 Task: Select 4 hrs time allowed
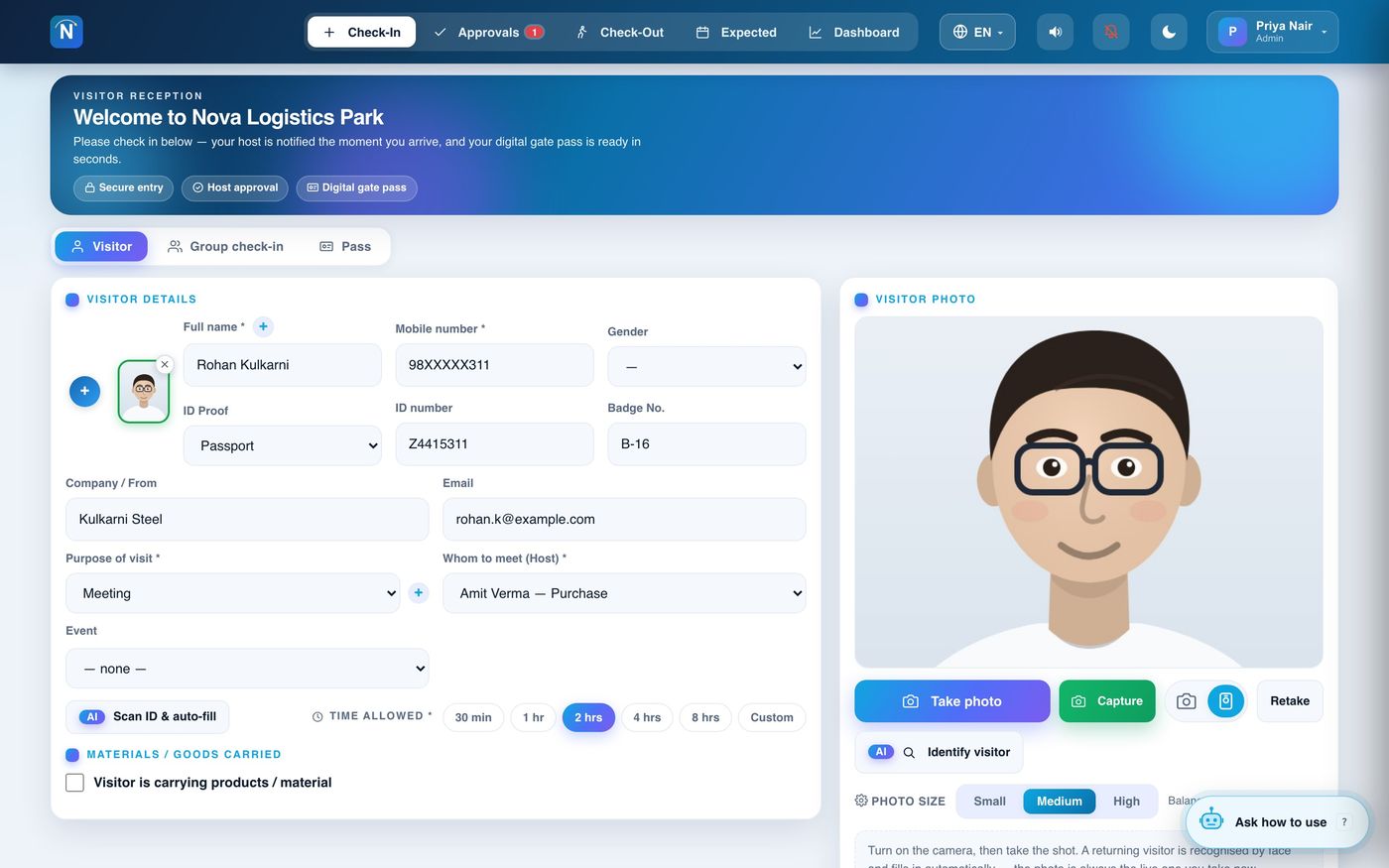[647, 717]
